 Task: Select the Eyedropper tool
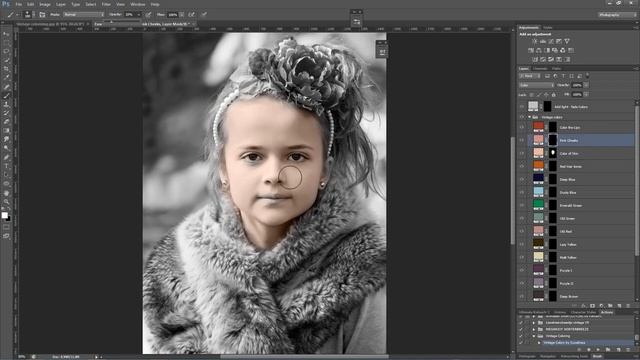[x=6, y=78]
